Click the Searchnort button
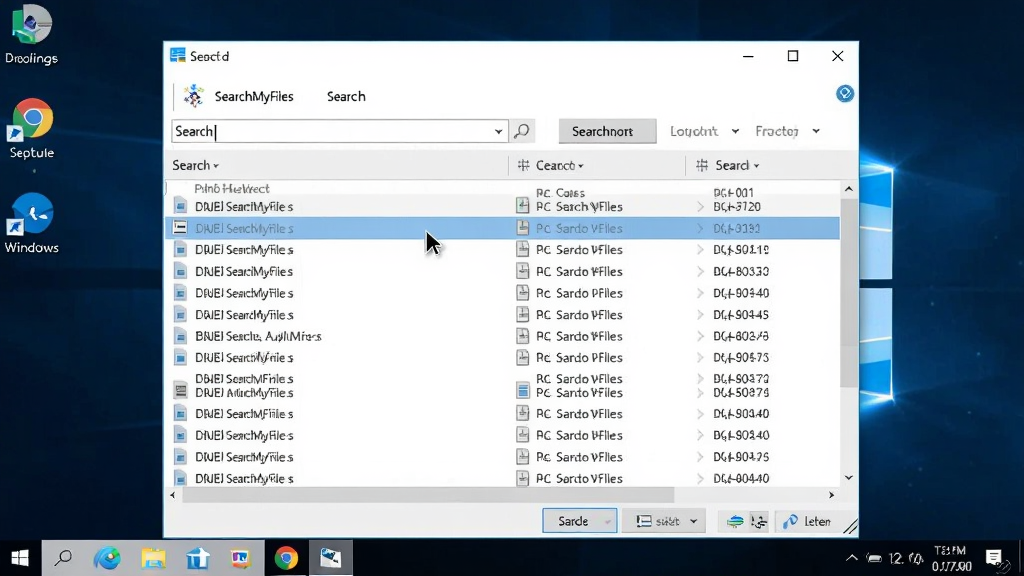The width and height of the screenshot is (1024, 576). click(607, 131)
